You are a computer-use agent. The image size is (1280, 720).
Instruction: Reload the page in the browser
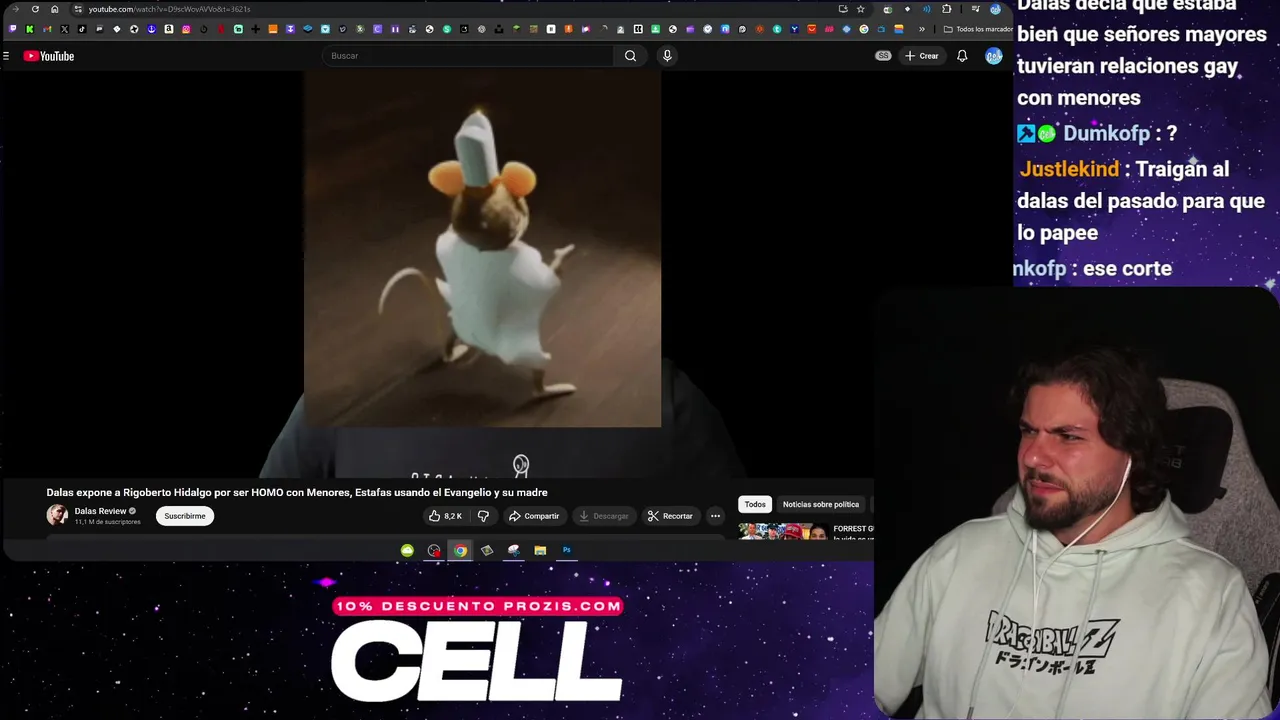[x=35, y=9]
